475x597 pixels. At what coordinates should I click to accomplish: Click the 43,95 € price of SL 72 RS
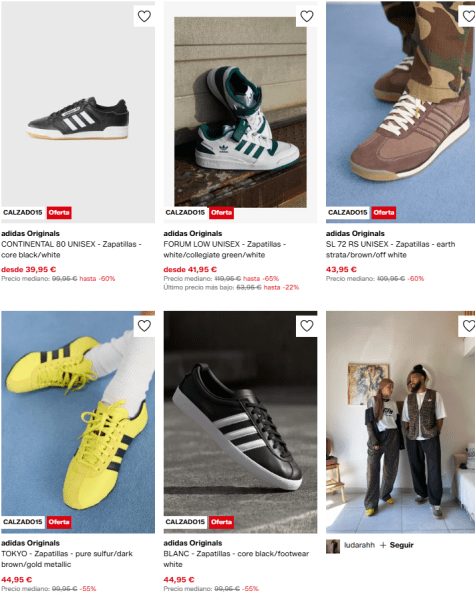pos(341,270)
